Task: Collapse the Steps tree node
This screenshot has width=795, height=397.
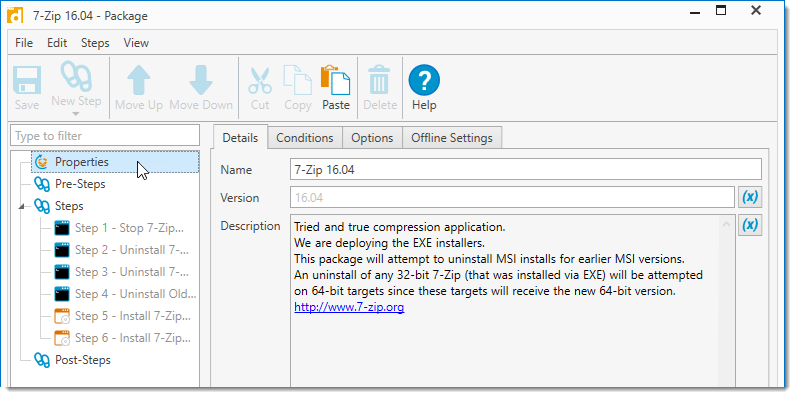Action: click(22, 206)
